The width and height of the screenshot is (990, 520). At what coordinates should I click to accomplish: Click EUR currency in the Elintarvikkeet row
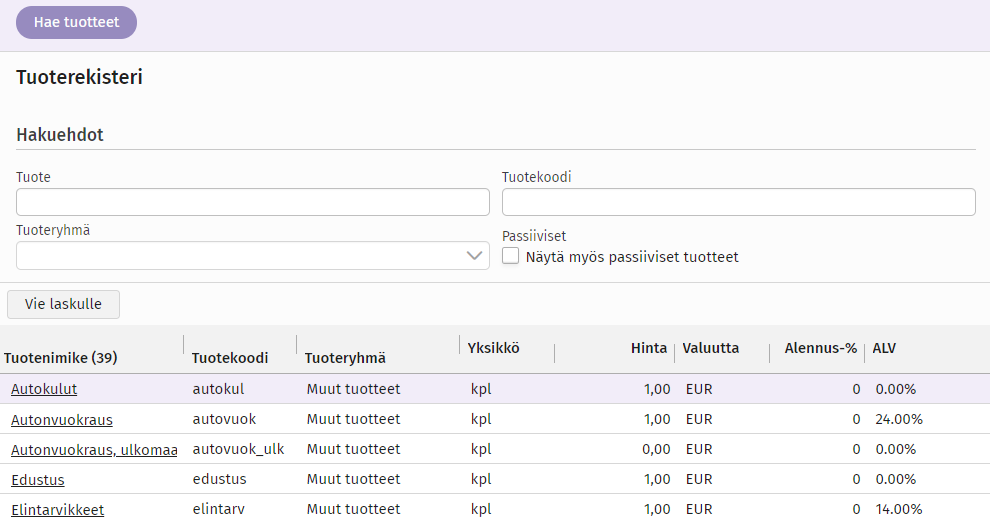point(699,509)
